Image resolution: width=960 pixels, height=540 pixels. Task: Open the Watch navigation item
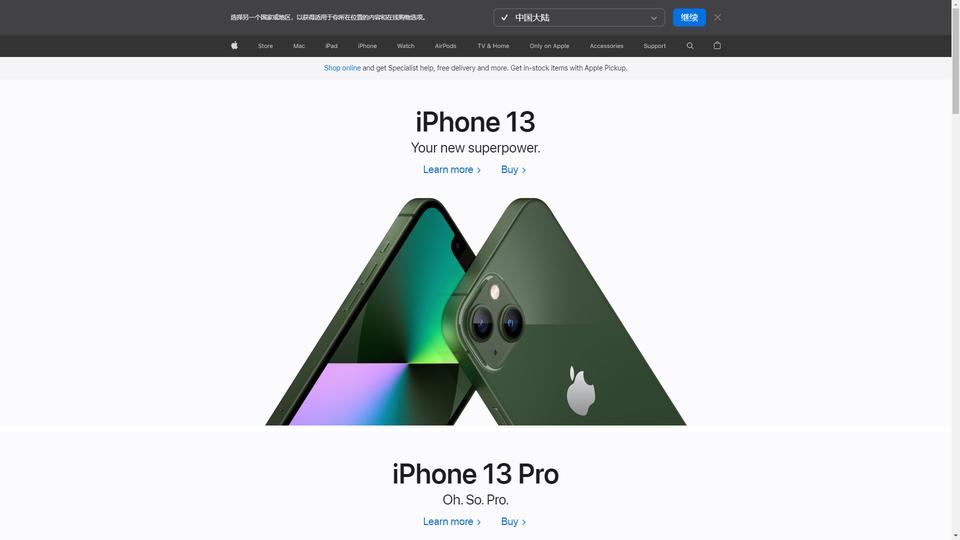click(405, 46)
